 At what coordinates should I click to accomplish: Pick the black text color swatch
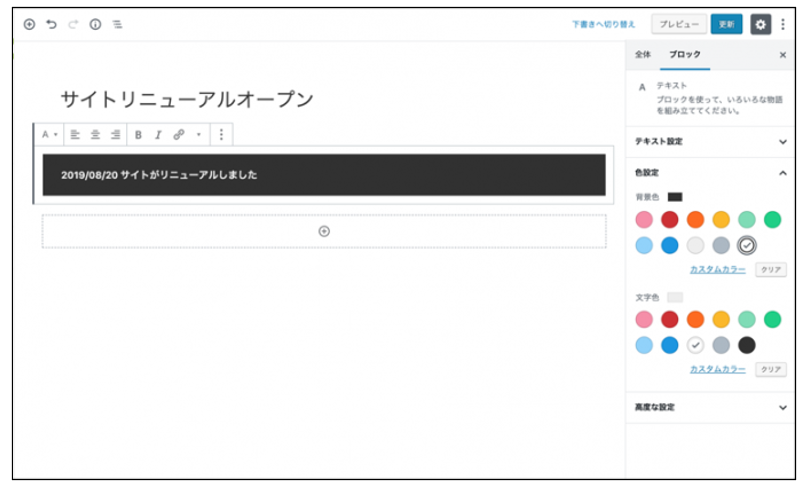click(x=746, y=345)
